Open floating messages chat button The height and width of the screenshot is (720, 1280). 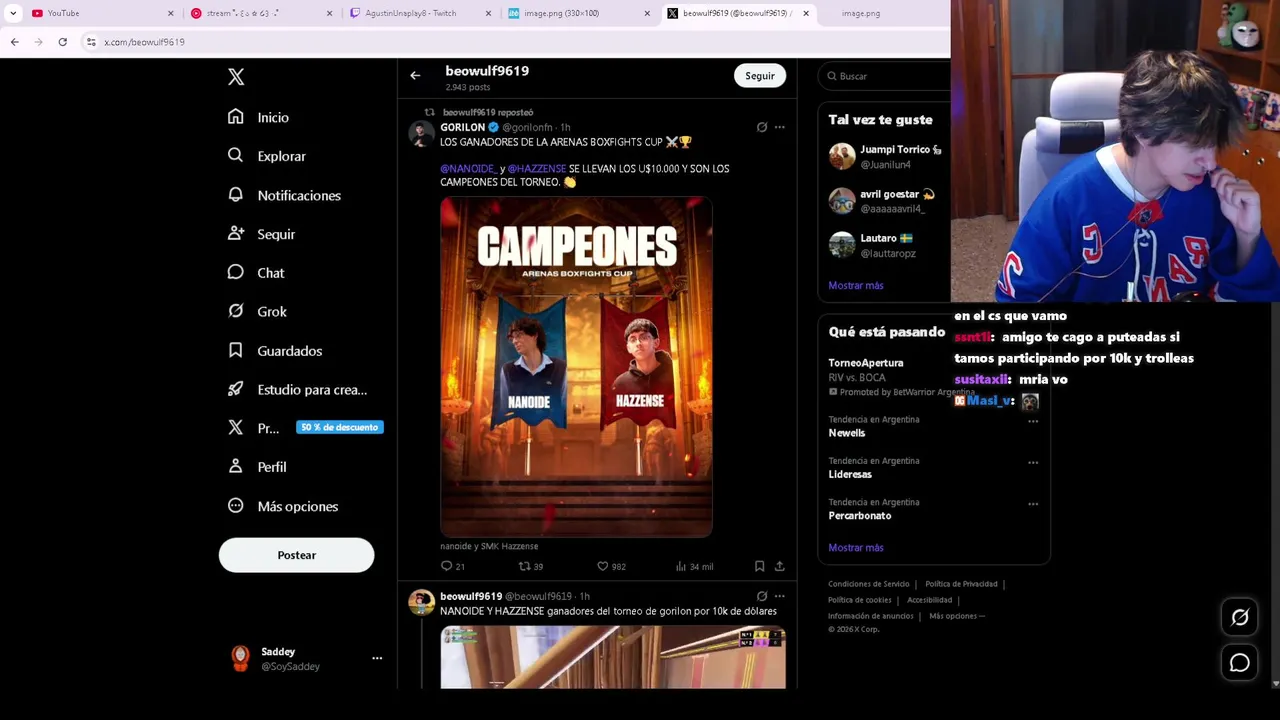pos(1240,663)
